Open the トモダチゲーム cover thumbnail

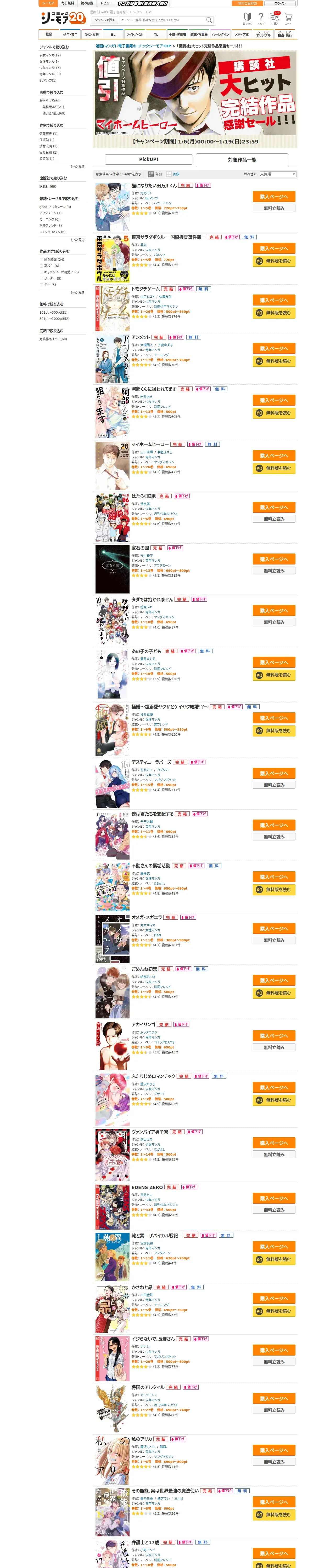[112, 308]
